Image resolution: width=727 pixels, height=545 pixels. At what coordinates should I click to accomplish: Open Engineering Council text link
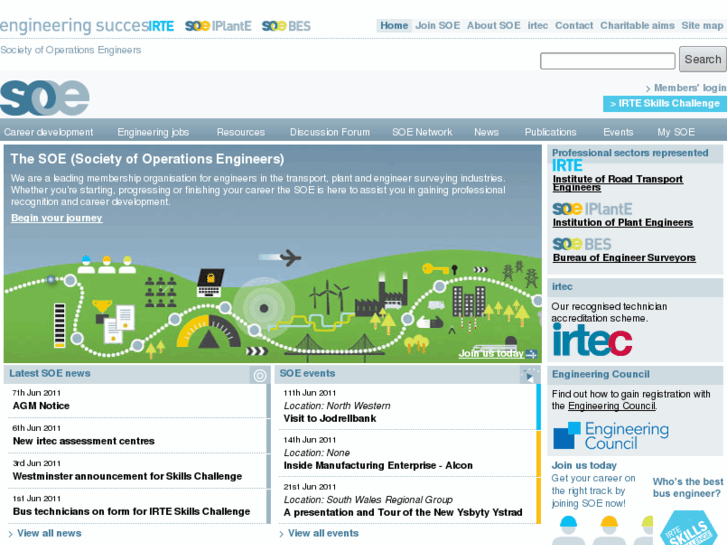612,406
